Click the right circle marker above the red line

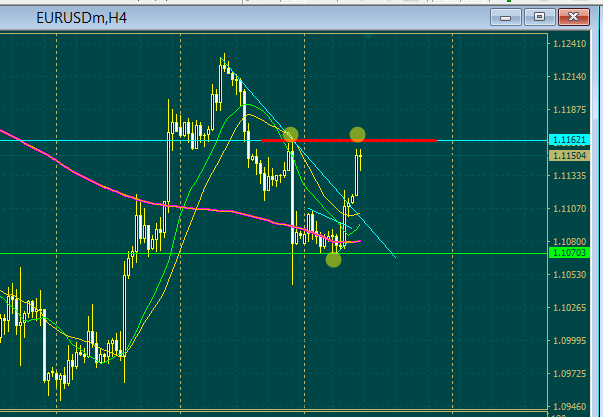click(x=358, y=135)
